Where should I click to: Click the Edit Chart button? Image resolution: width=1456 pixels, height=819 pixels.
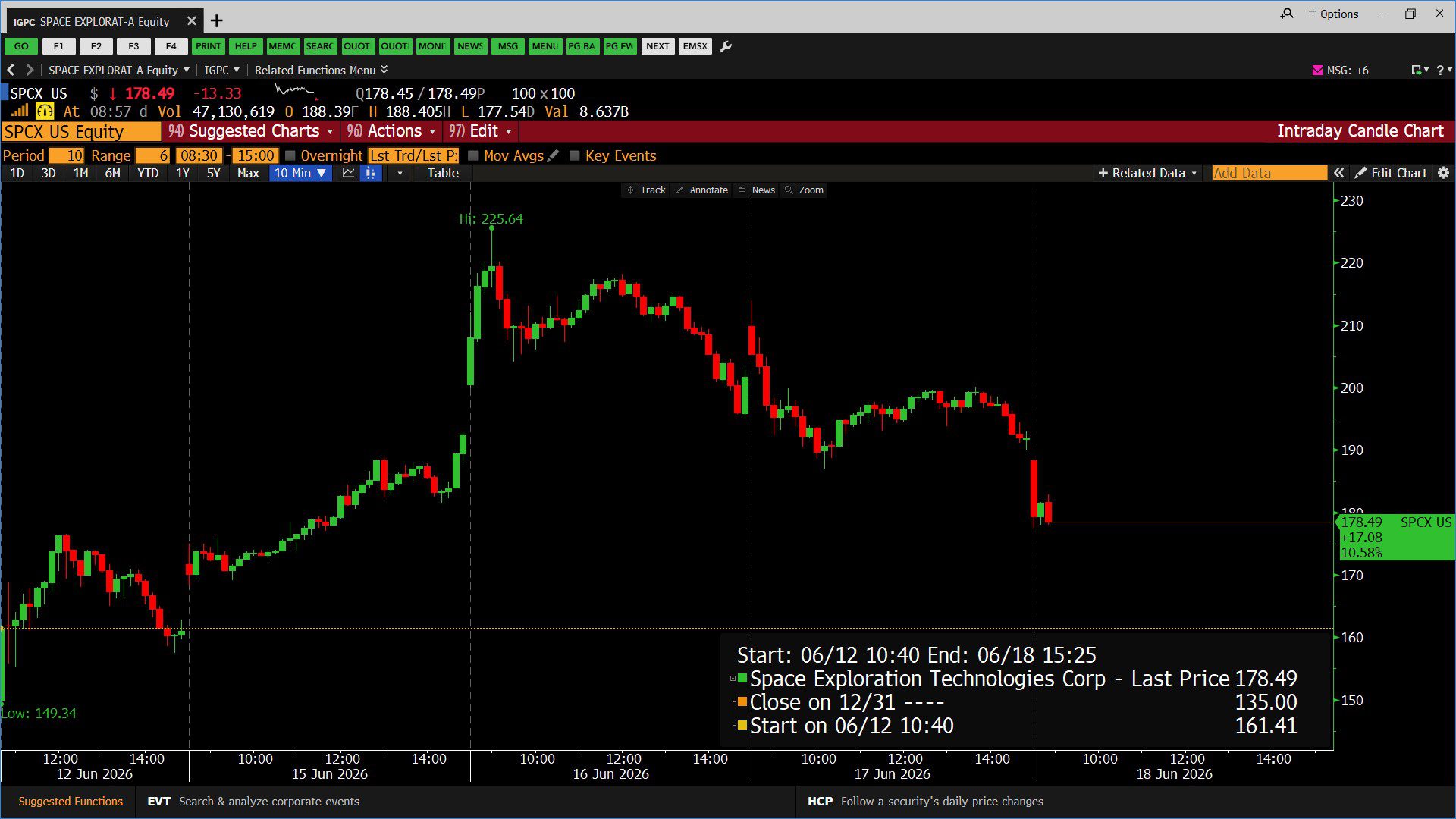coord(1392,173)
